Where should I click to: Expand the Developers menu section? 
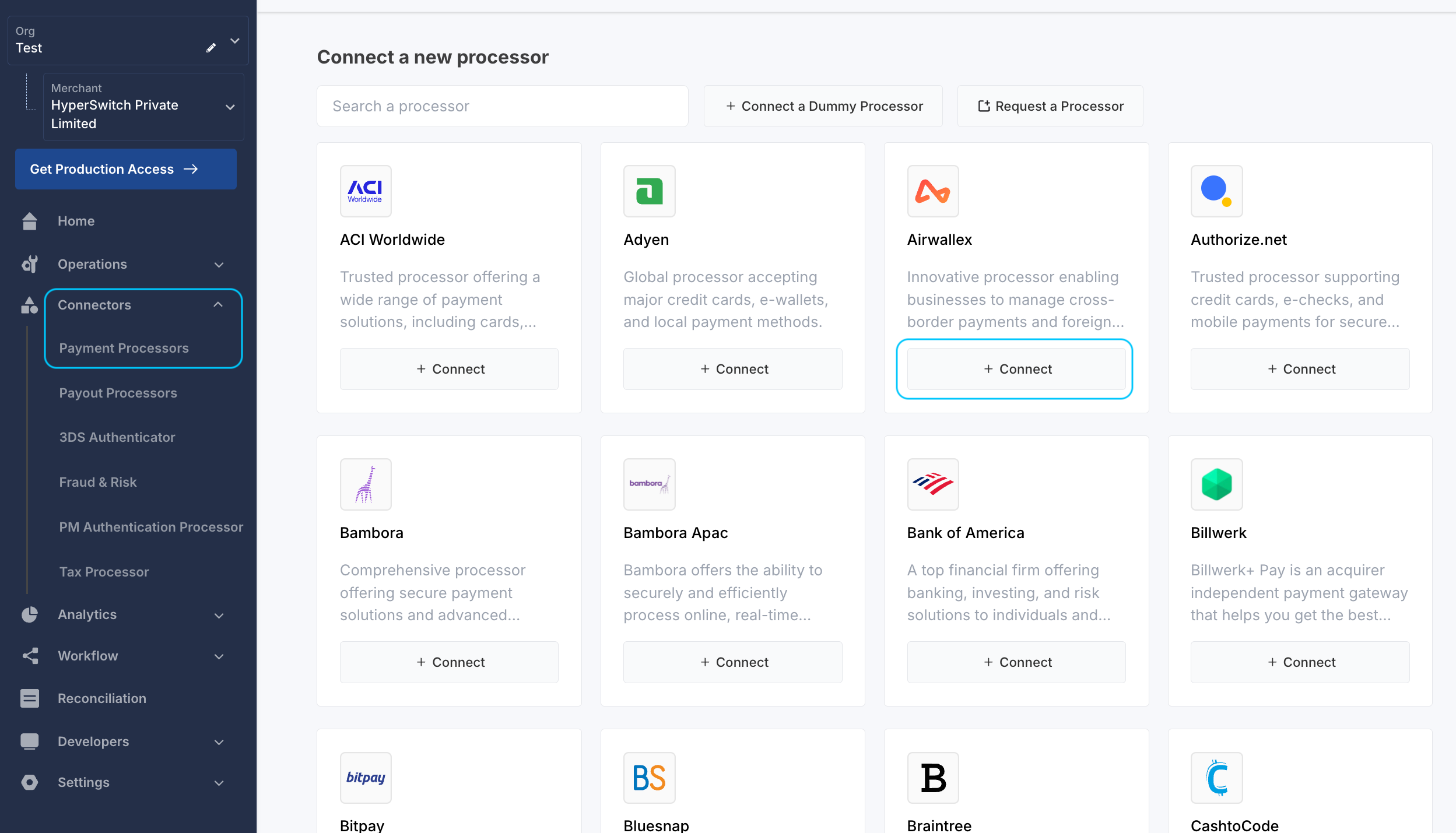pyautogui.click(x=219, y=742)
